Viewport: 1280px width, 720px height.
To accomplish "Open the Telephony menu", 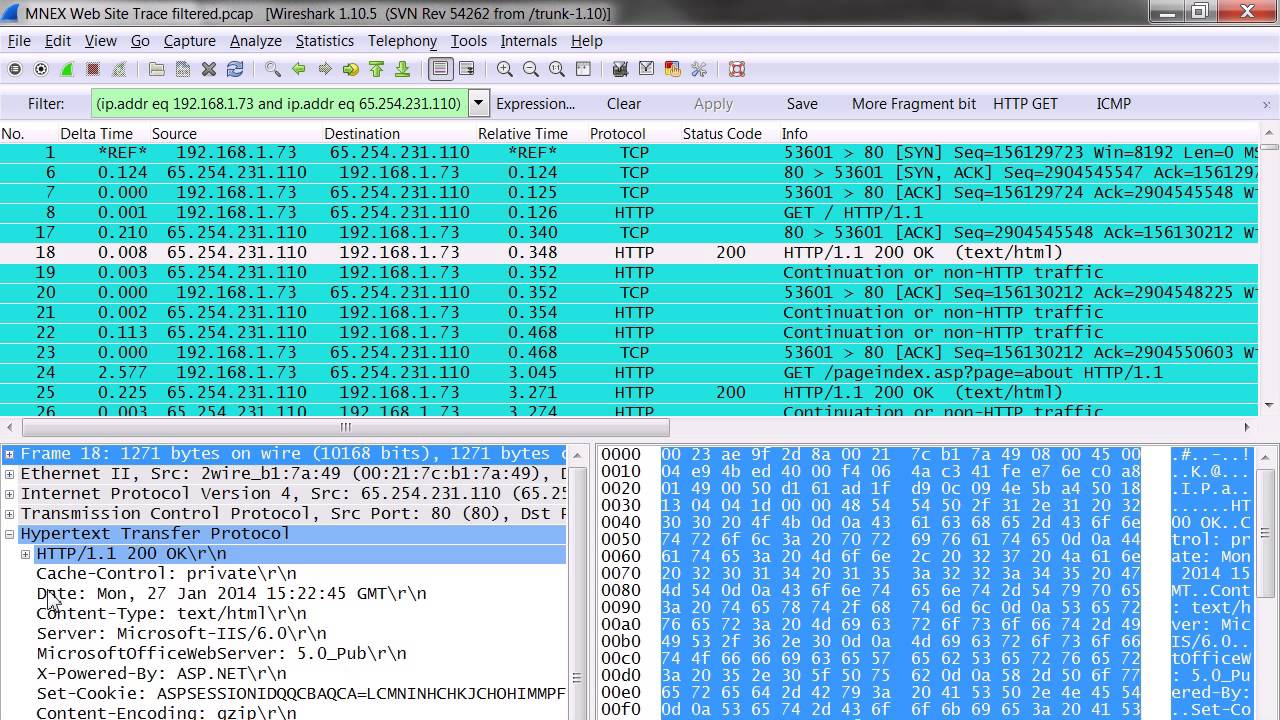I will click(402, 41).
